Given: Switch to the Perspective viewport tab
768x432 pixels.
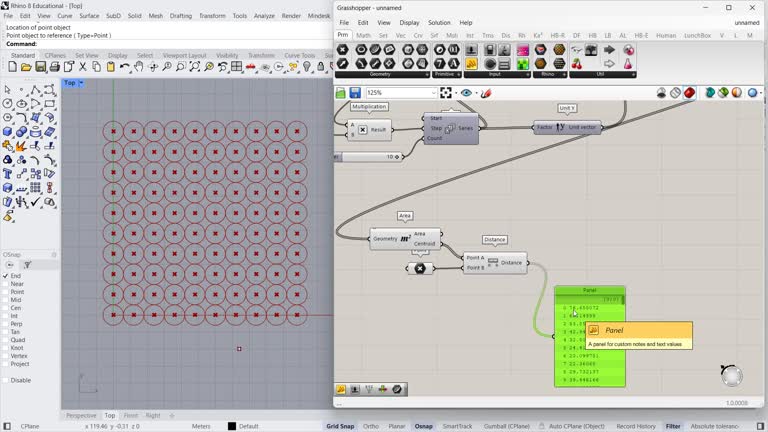Looking at the screenshot, I should [81, 415].
